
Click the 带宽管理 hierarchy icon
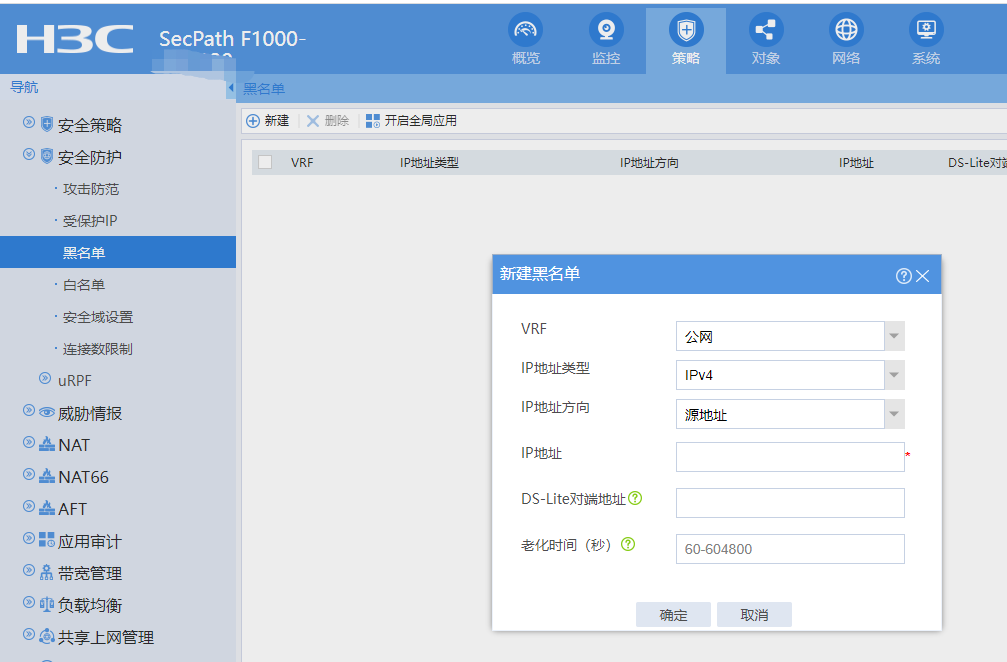pos(47,572)
